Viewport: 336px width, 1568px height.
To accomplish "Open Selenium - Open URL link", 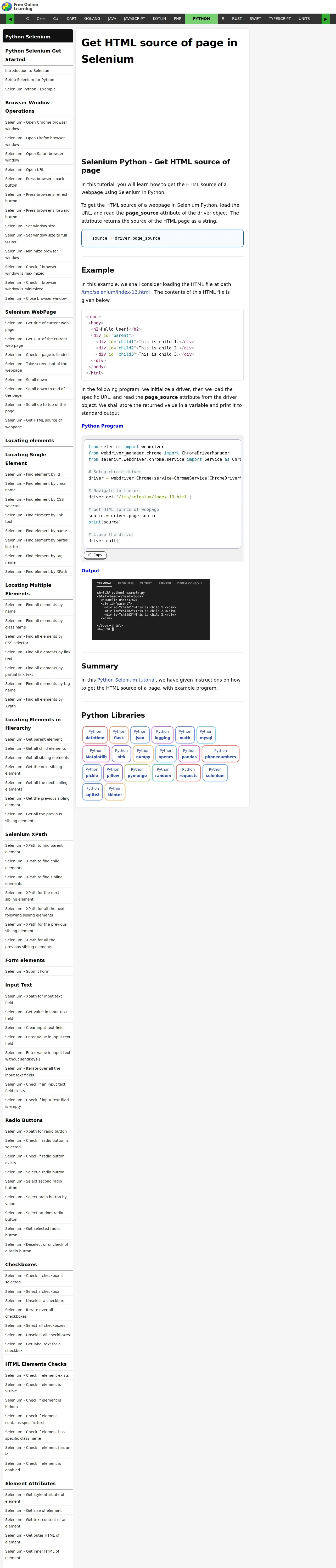I will (38, 170).
